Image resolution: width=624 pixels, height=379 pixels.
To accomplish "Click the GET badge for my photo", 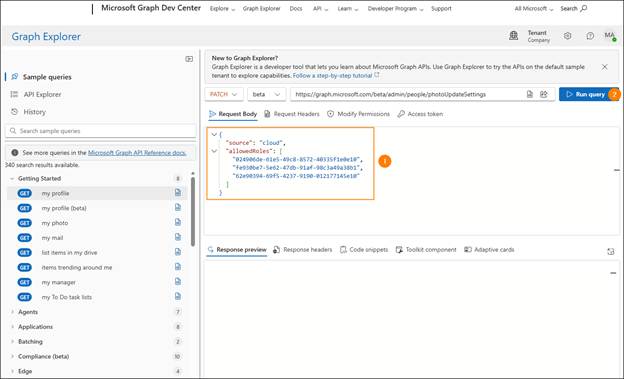I will pyautogui.click(x=25, y=223).
